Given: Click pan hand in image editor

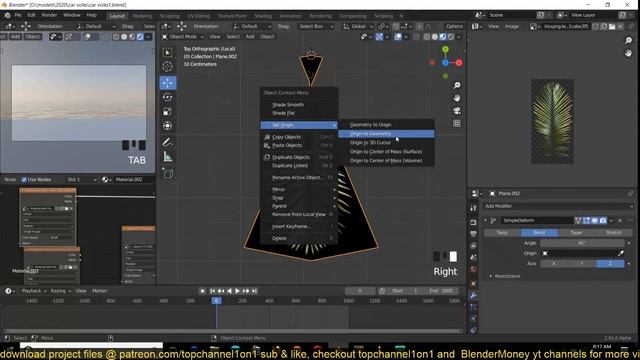Looking at the screenshot, I should point(628,53).
